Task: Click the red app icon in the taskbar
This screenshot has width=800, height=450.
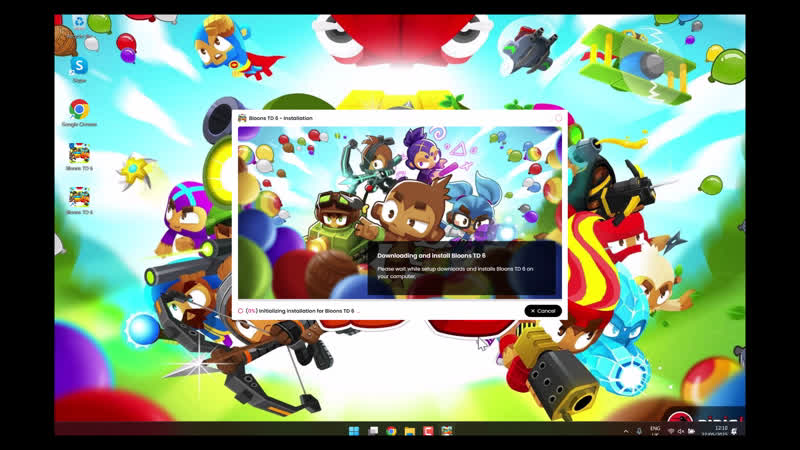Action: 428,431
